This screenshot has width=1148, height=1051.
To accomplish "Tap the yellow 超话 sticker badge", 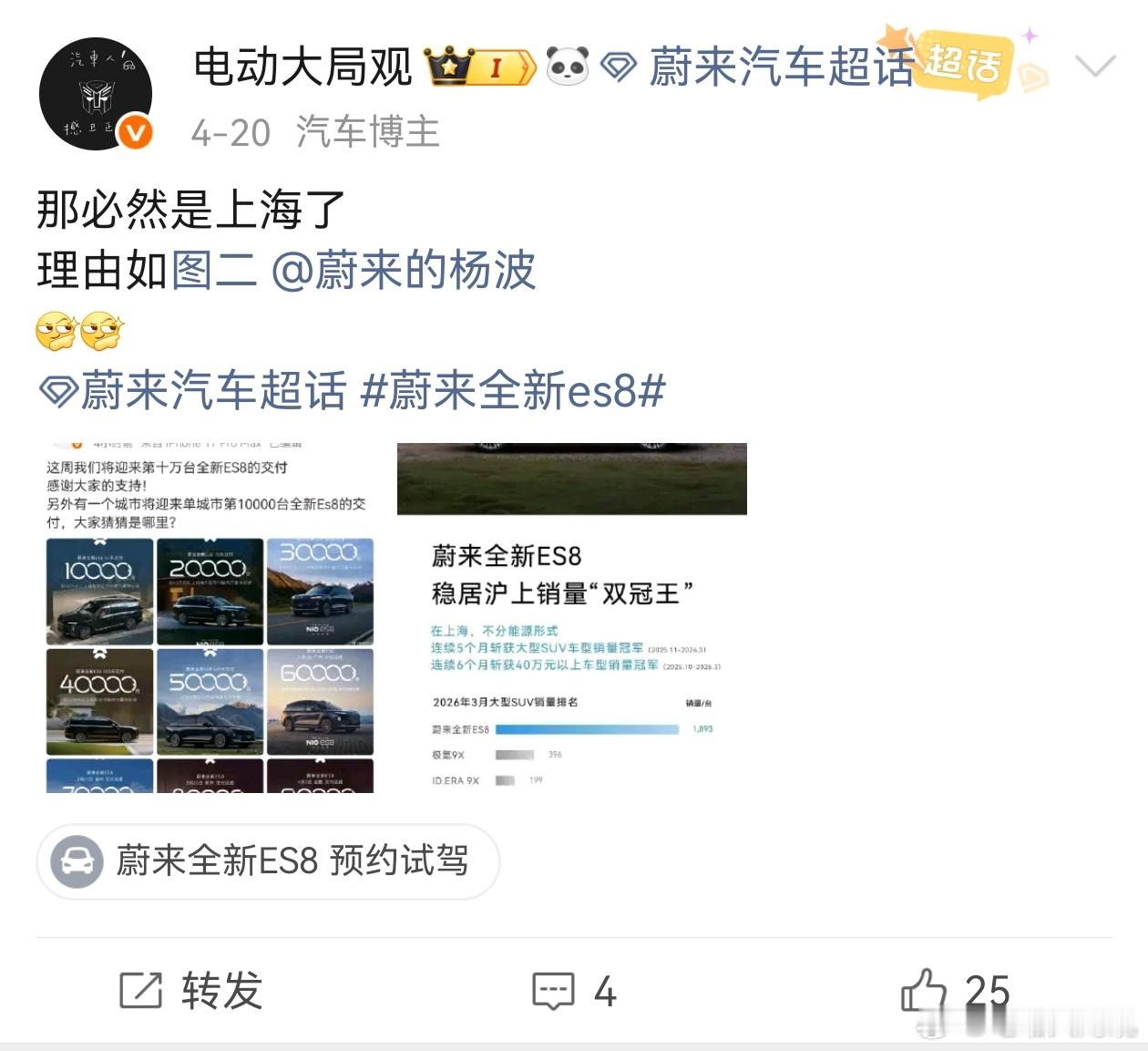I will tap(962, 62).
